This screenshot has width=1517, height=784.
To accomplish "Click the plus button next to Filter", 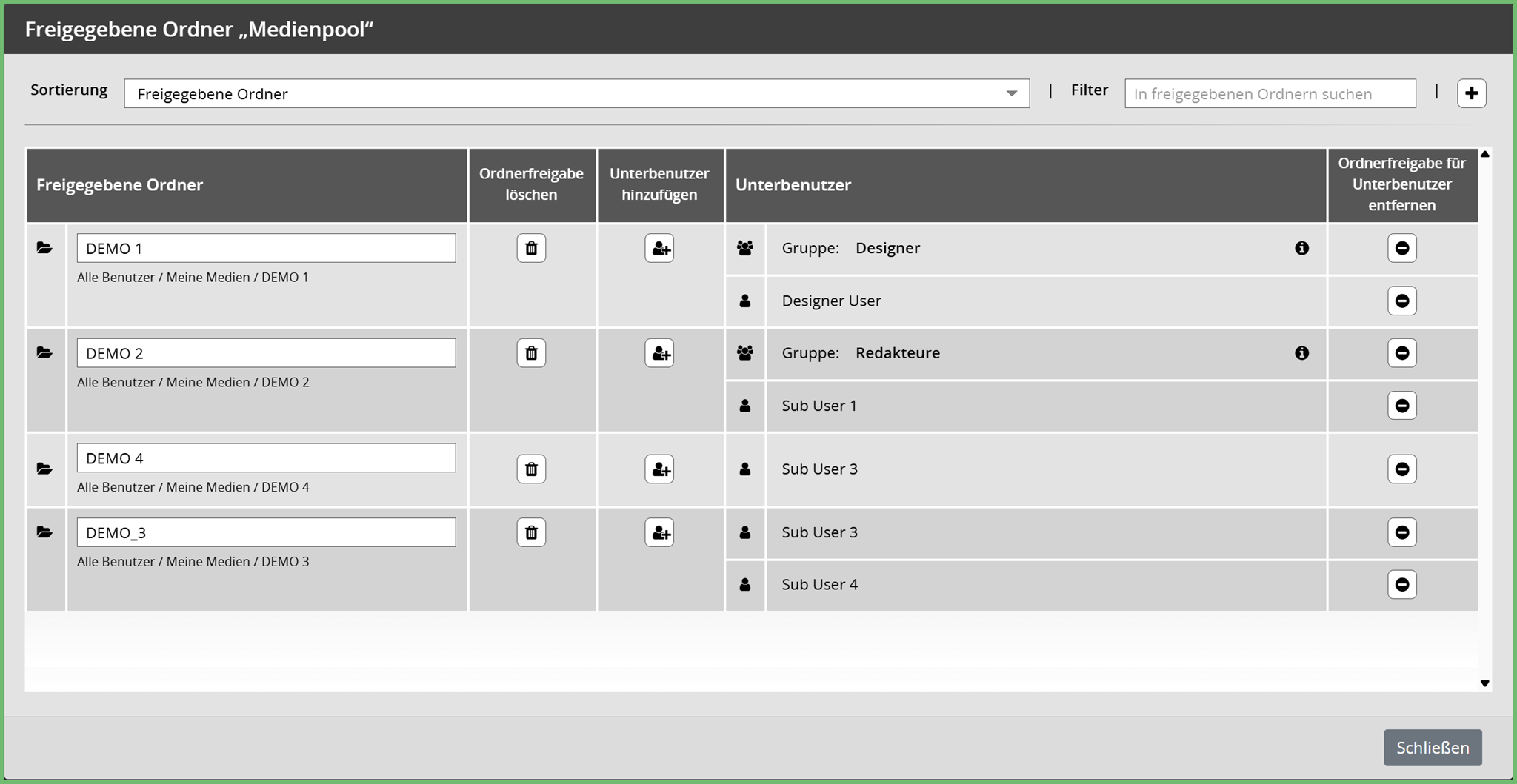I will (1471, 93).
